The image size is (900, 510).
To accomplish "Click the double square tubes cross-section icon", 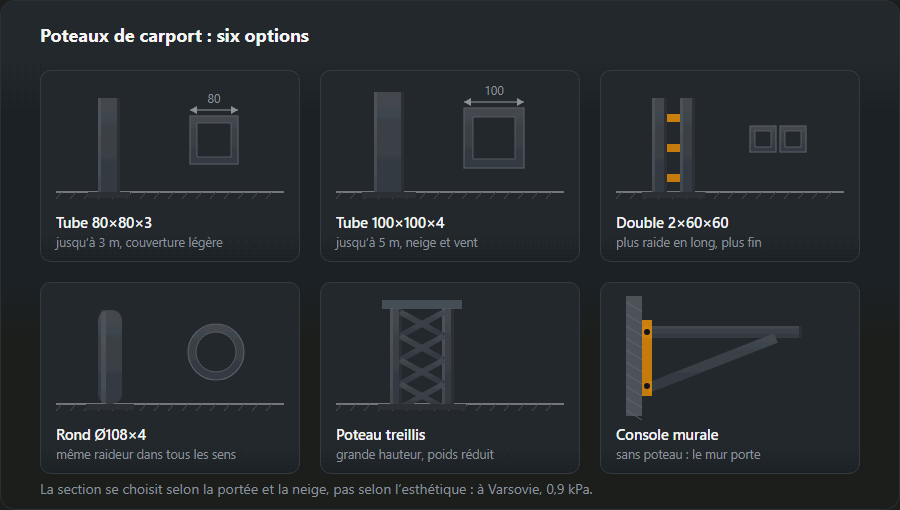I will 778,139.
